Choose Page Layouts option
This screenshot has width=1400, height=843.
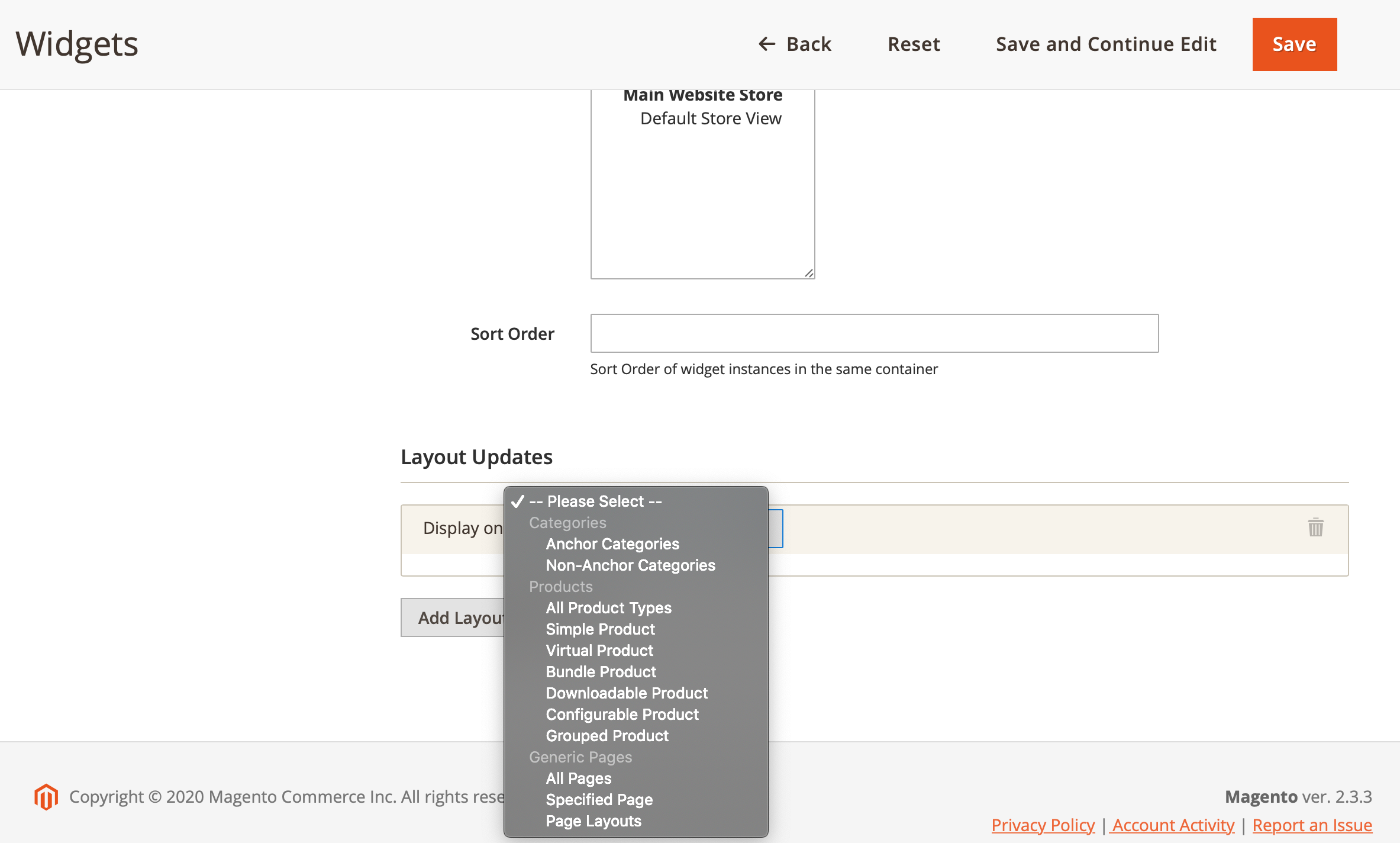tap(636, 821)
